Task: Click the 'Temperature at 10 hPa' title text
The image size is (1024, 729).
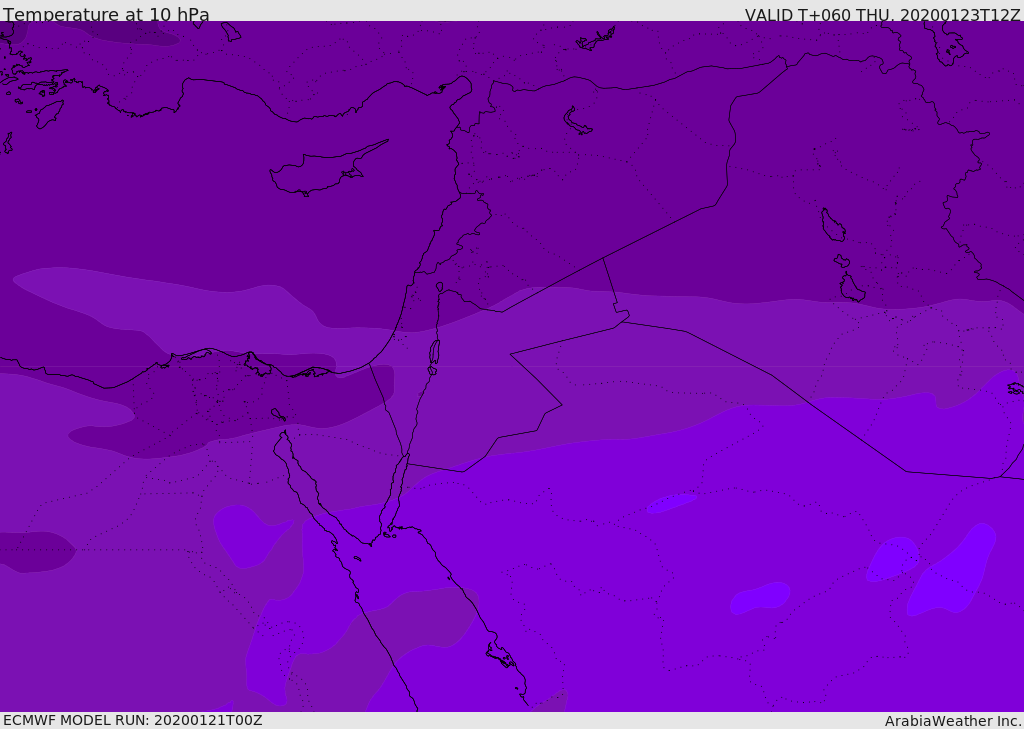Action: pyautogui.click(x=106, y=14)
